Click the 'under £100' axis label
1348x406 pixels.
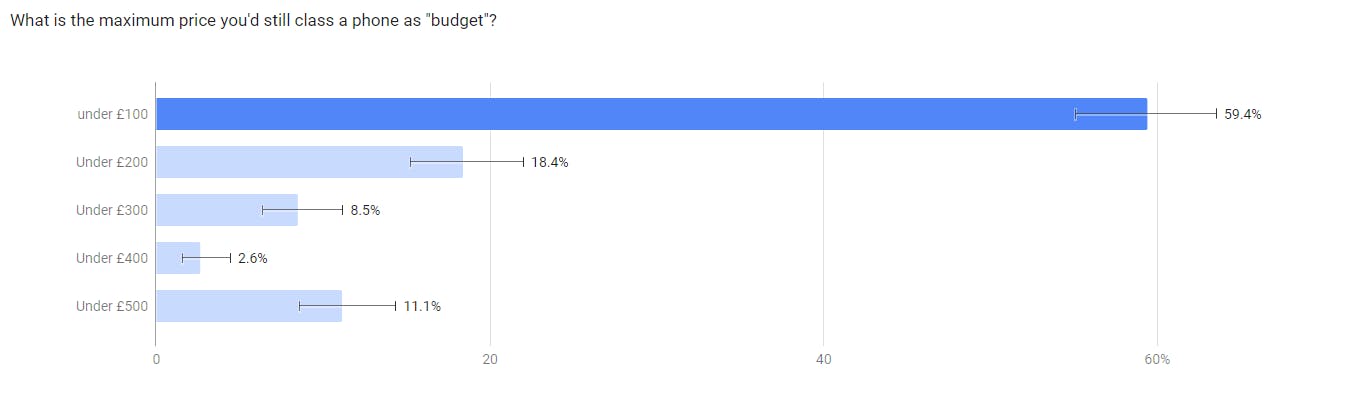tap(112, 114)
